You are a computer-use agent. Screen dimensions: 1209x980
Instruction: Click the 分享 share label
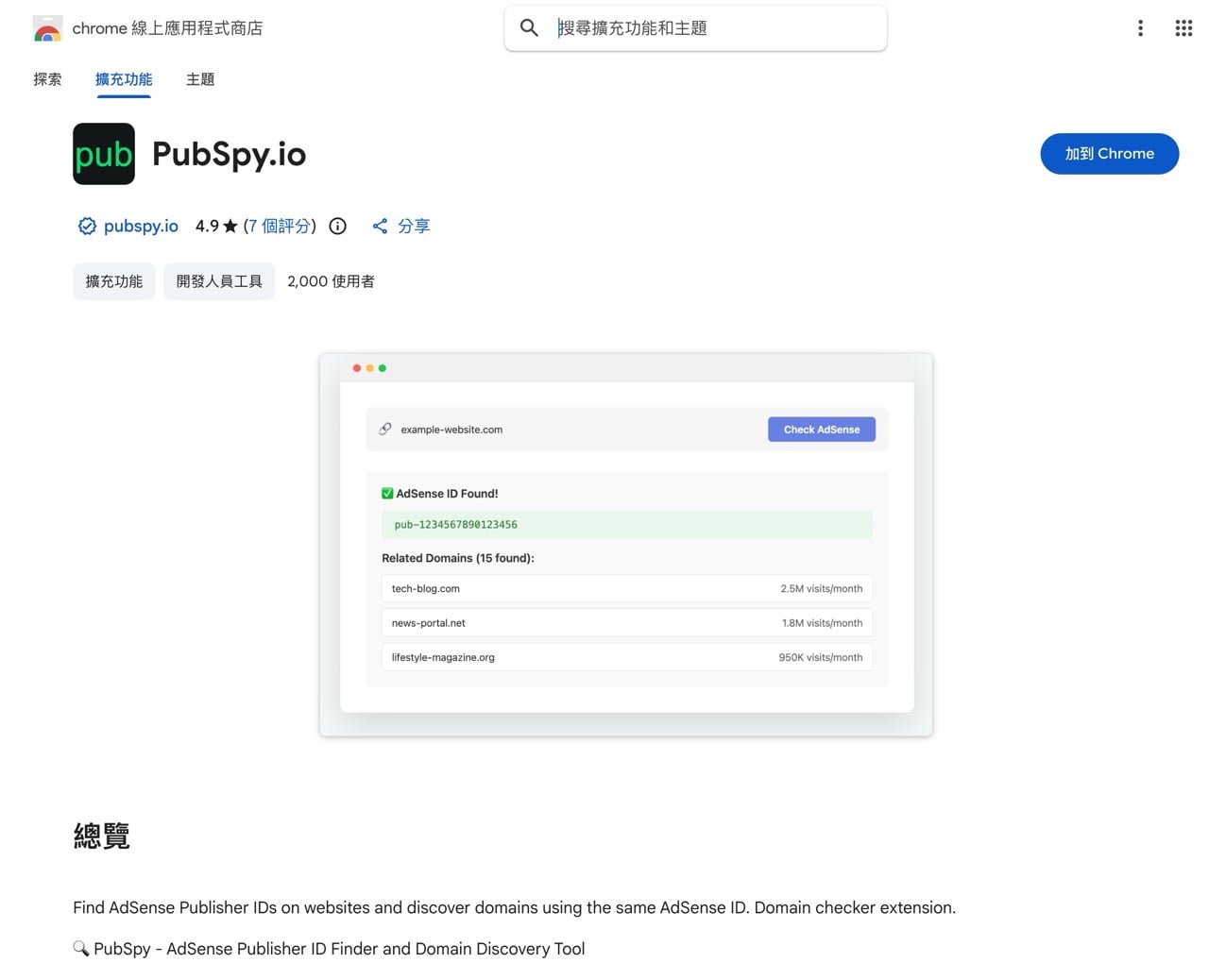pyautogui.click(x=416, y=226)
